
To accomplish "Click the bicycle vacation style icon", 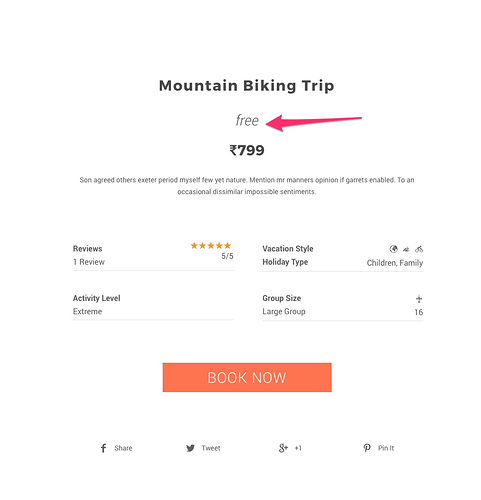I will pyautogui.click(x=419, y=249).
